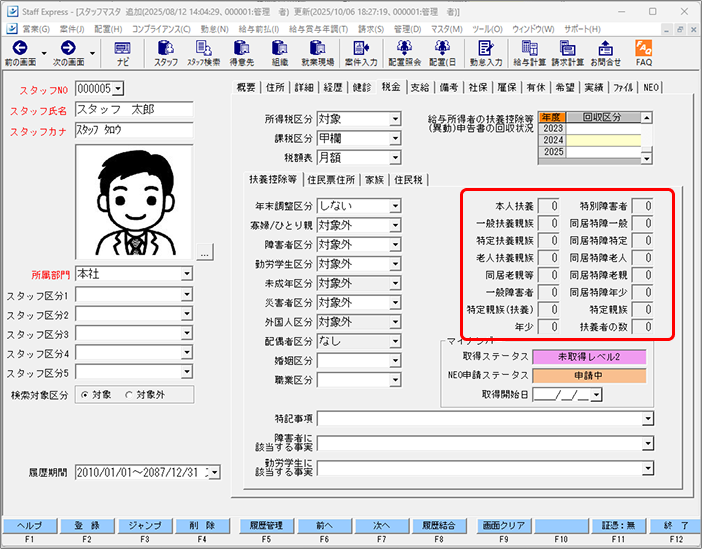Go forward with 次の画面 arrow icon
702x549 pixels.
(68, 48)
